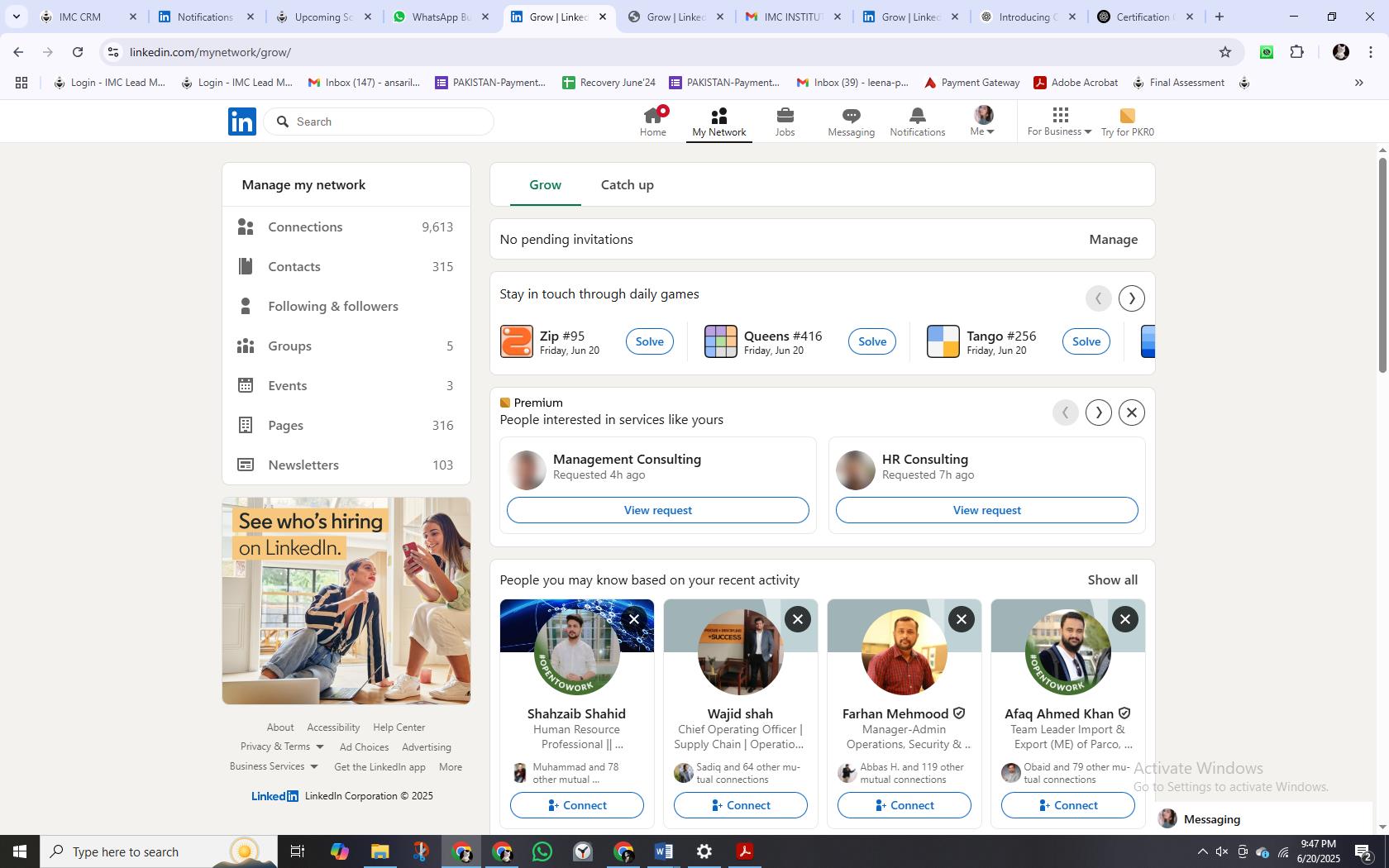Connect with Shahzaib Shahid

pyautogui.click(x=576, y=805)
